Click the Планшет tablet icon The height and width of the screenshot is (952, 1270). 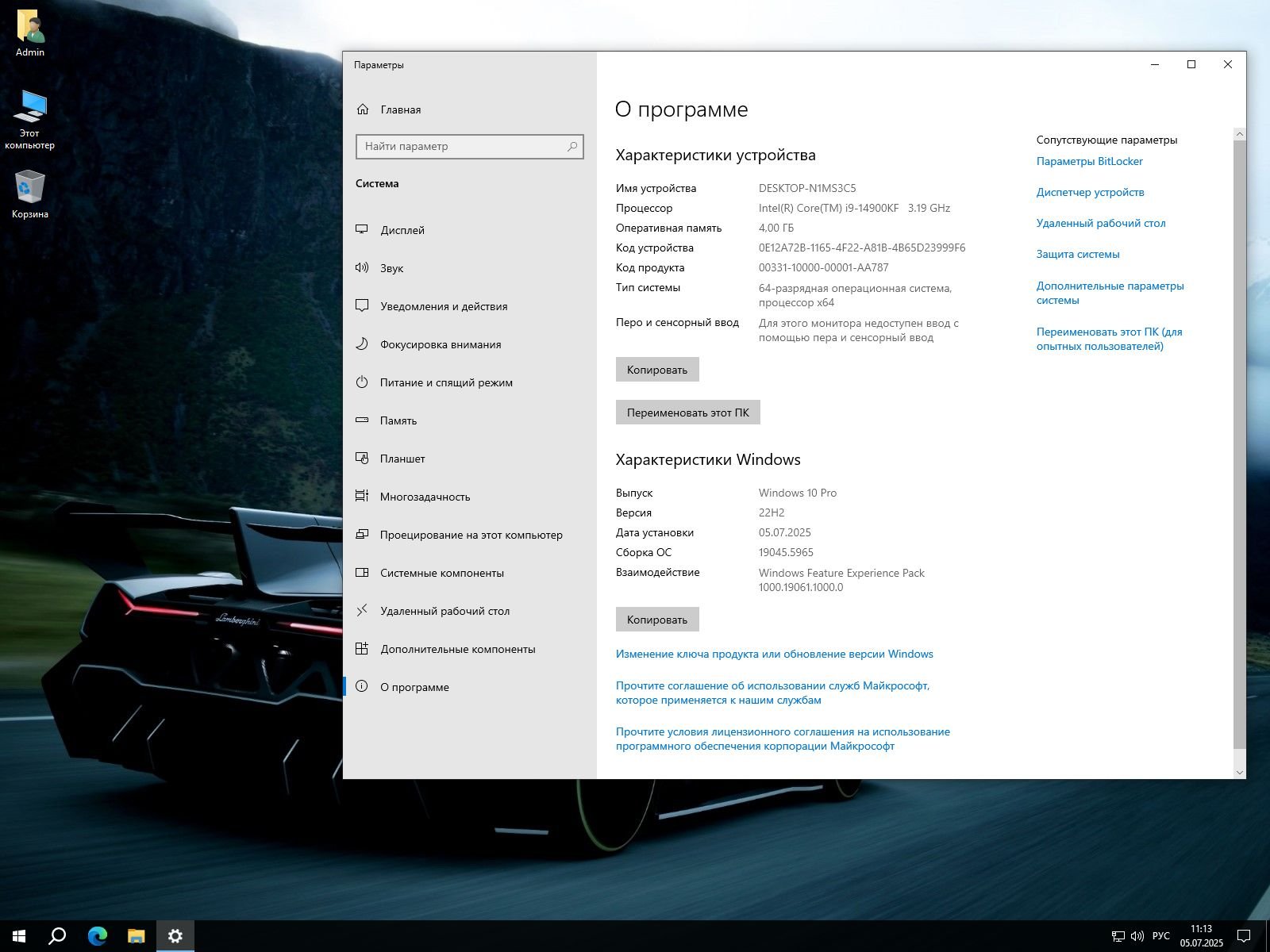point(362,459)
